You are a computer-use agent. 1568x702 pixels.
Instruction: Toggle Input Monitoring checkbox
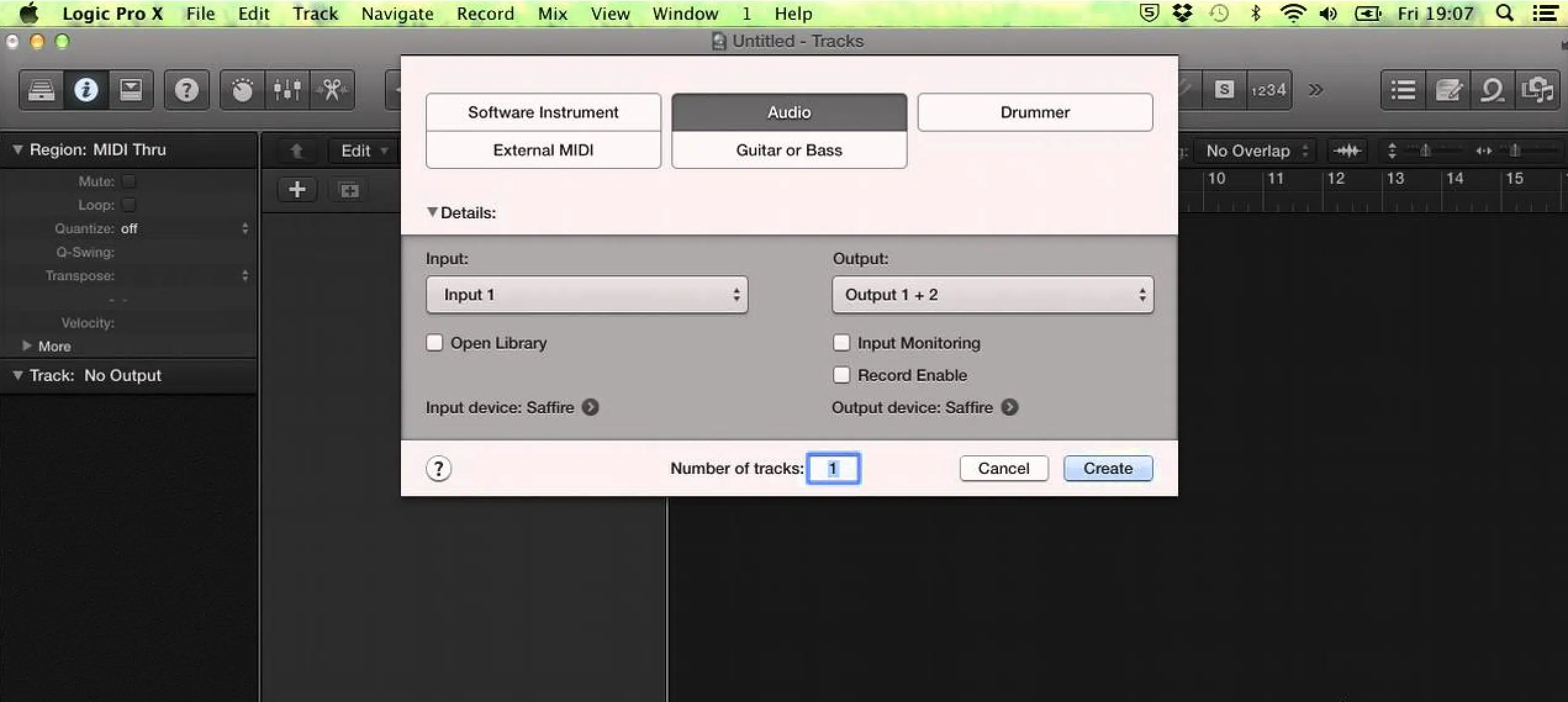point(840,343)
